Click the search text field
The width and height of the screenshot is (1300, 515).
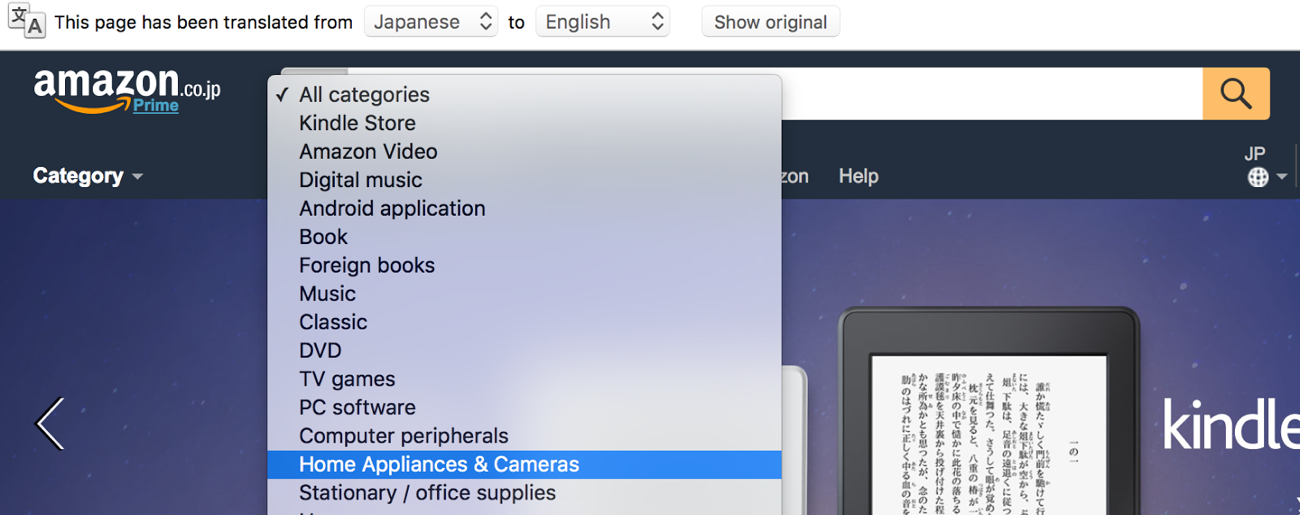991,94
